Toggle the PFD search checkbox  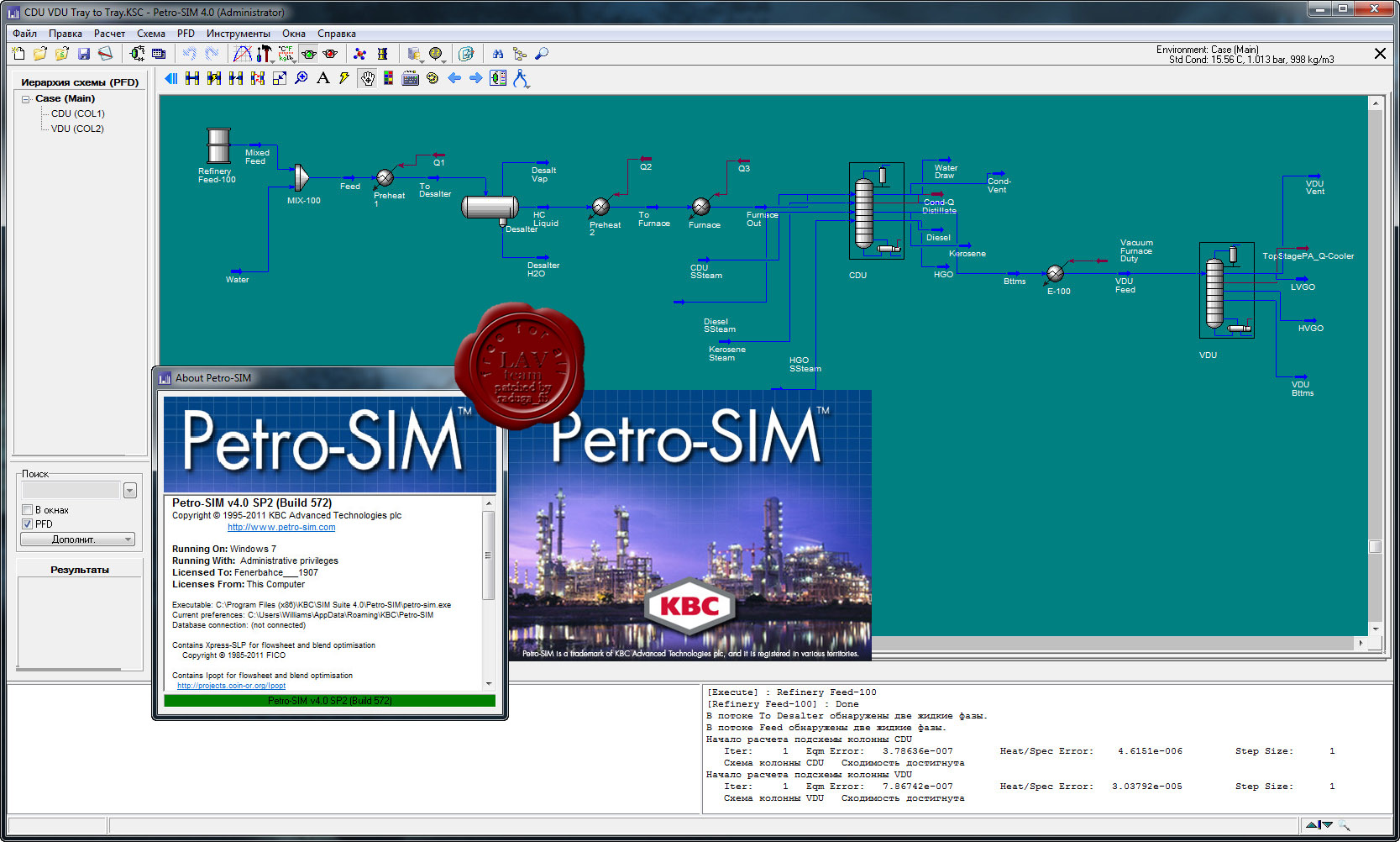pos(28,524)
